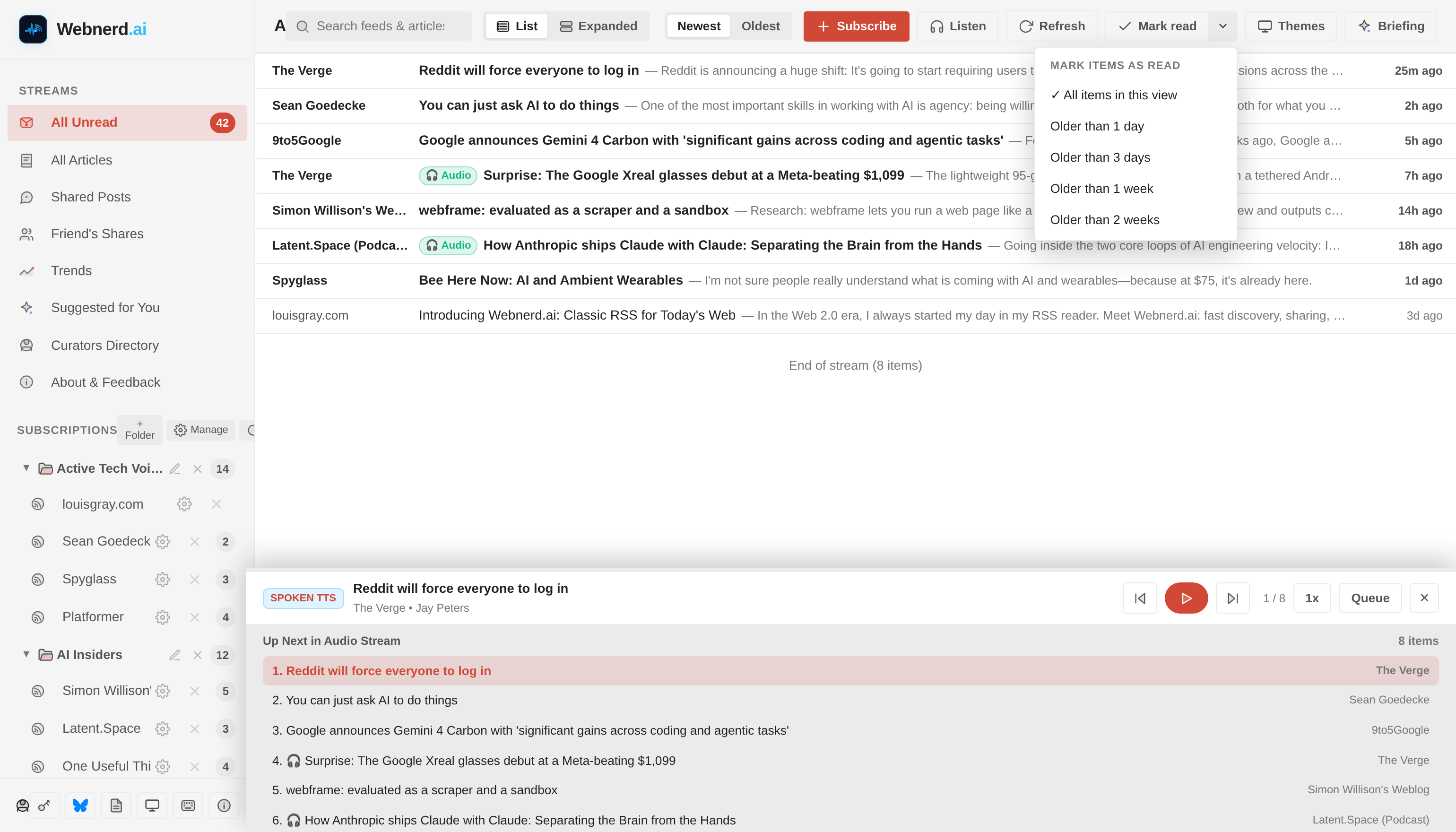This screenshot has width=1456, height=832.
Task: Click the Webnerd.ai logo icon
Action: [x=33, y=29]
